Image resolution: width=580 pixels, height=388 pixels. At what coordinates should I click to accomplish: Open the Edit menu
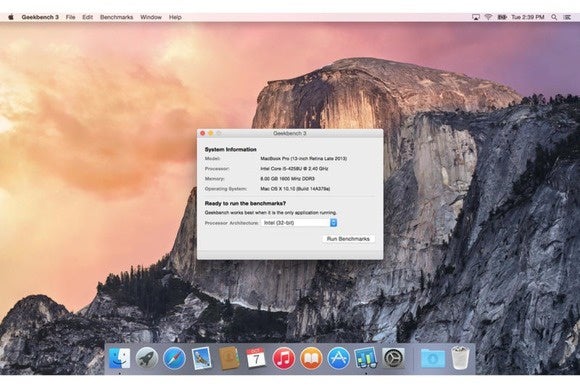[x=87, y=17]
